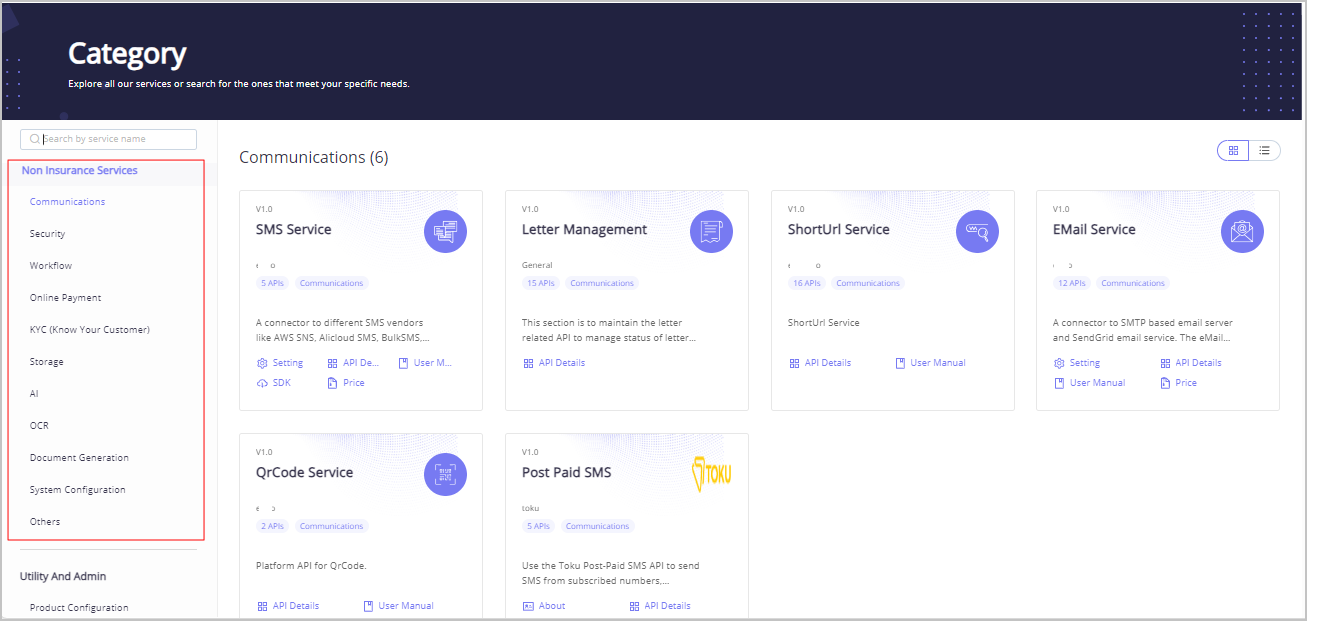The height and width of the screenshot is (621, 1330).
Task: Open User Manual on EMail Service card
Action: 1089,383
